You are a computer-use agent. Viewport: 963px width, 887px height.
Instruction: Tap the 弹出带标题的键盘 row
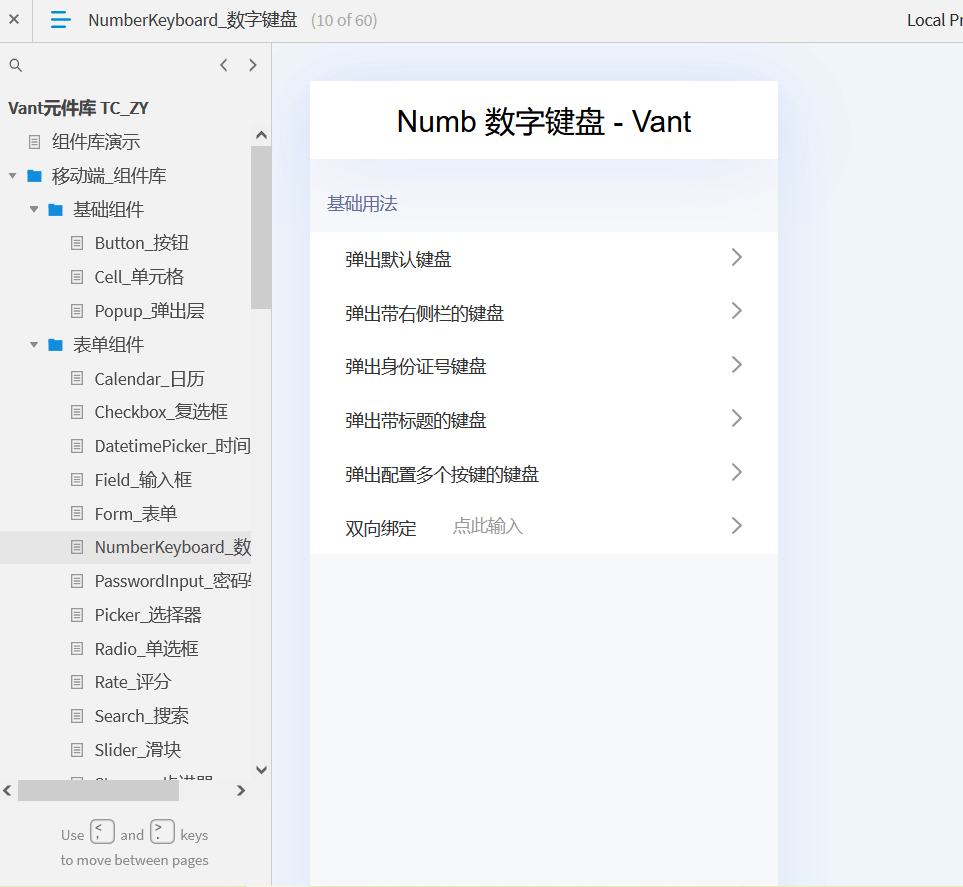coord(544,420)
